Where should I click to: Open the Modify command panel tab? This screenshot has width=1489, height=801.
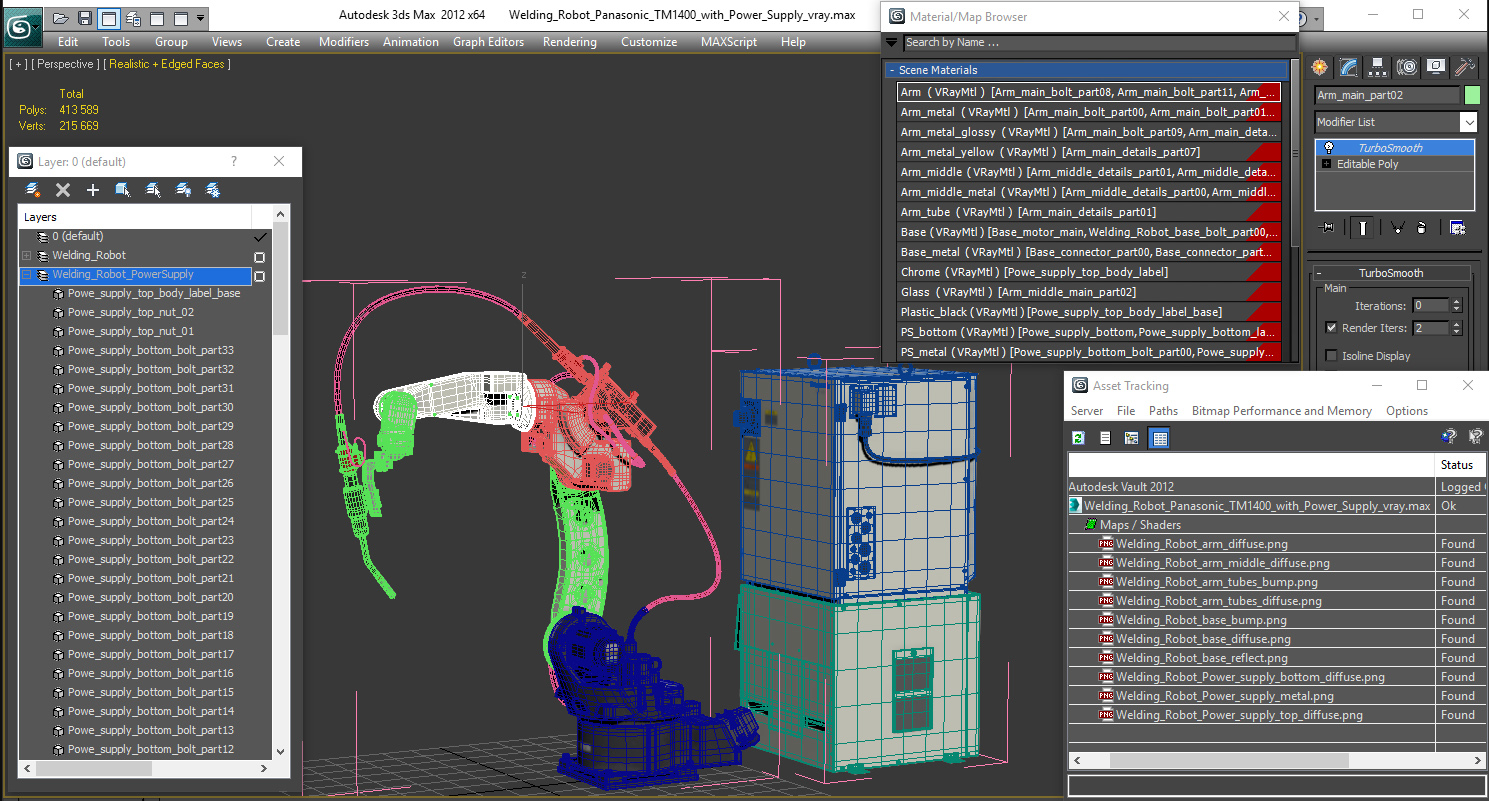1349,67
